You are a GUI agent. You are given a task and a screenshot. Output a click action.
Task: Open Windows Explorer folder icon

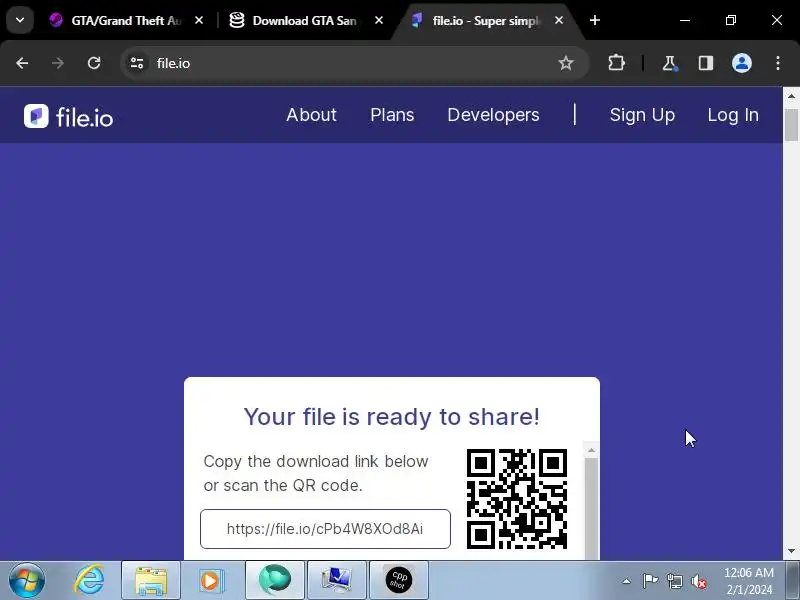tap(151, 580)
